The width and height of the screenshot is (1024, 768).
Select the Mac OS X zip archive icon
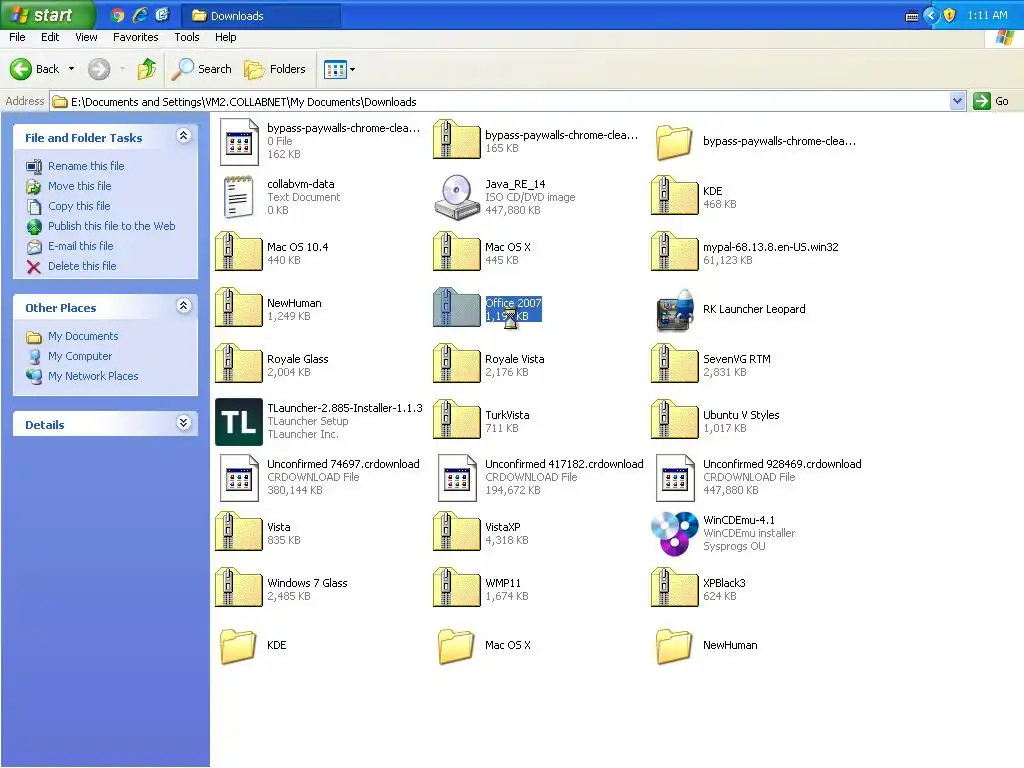(x=456, y=251)
